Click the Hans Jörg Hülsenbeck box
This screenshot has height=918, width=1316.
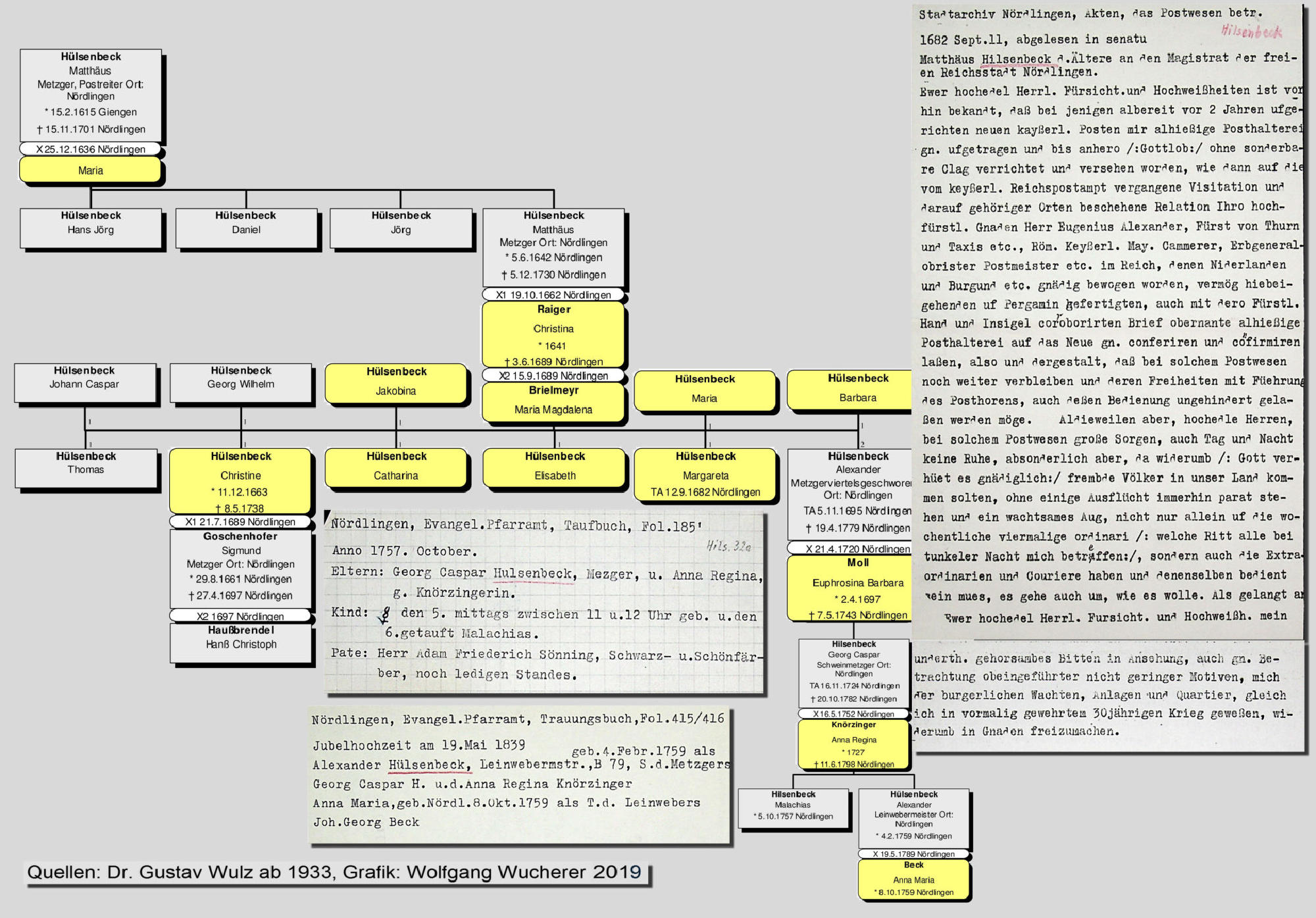tap(91, 228)
